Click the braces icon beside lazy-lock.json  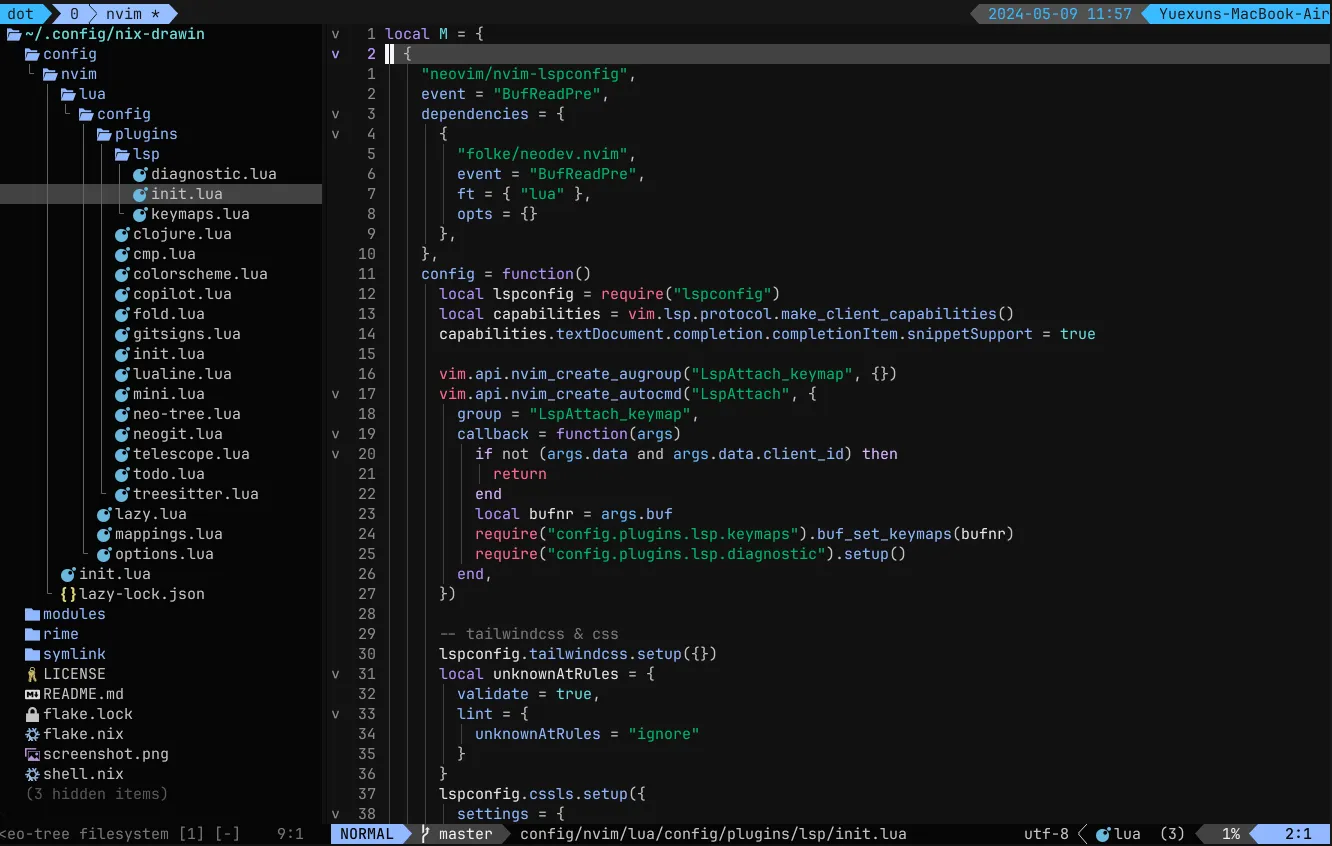tap(70, 593)
